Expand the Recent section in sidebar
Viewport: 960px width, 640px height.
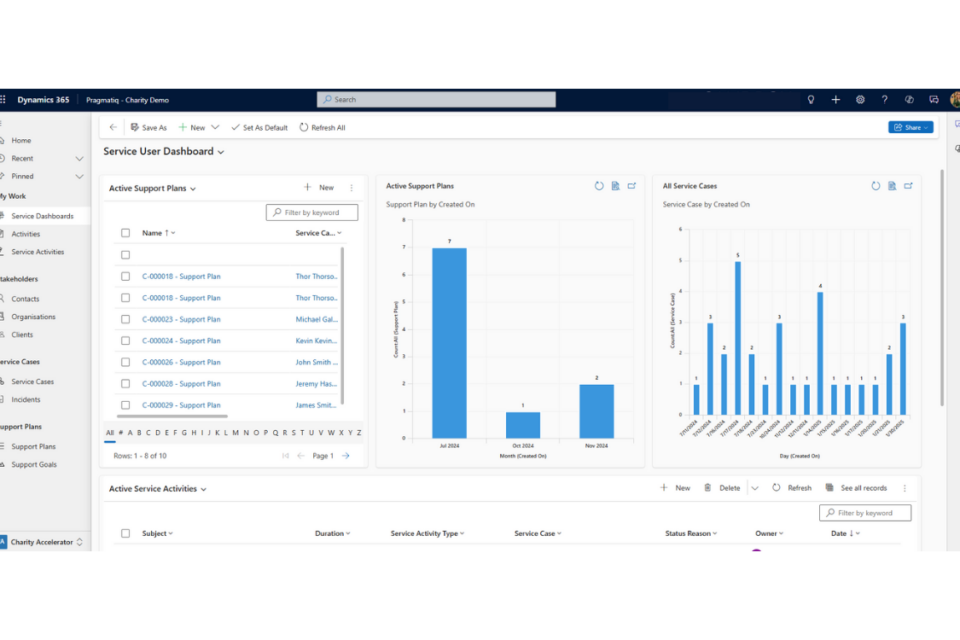point(79,158)
